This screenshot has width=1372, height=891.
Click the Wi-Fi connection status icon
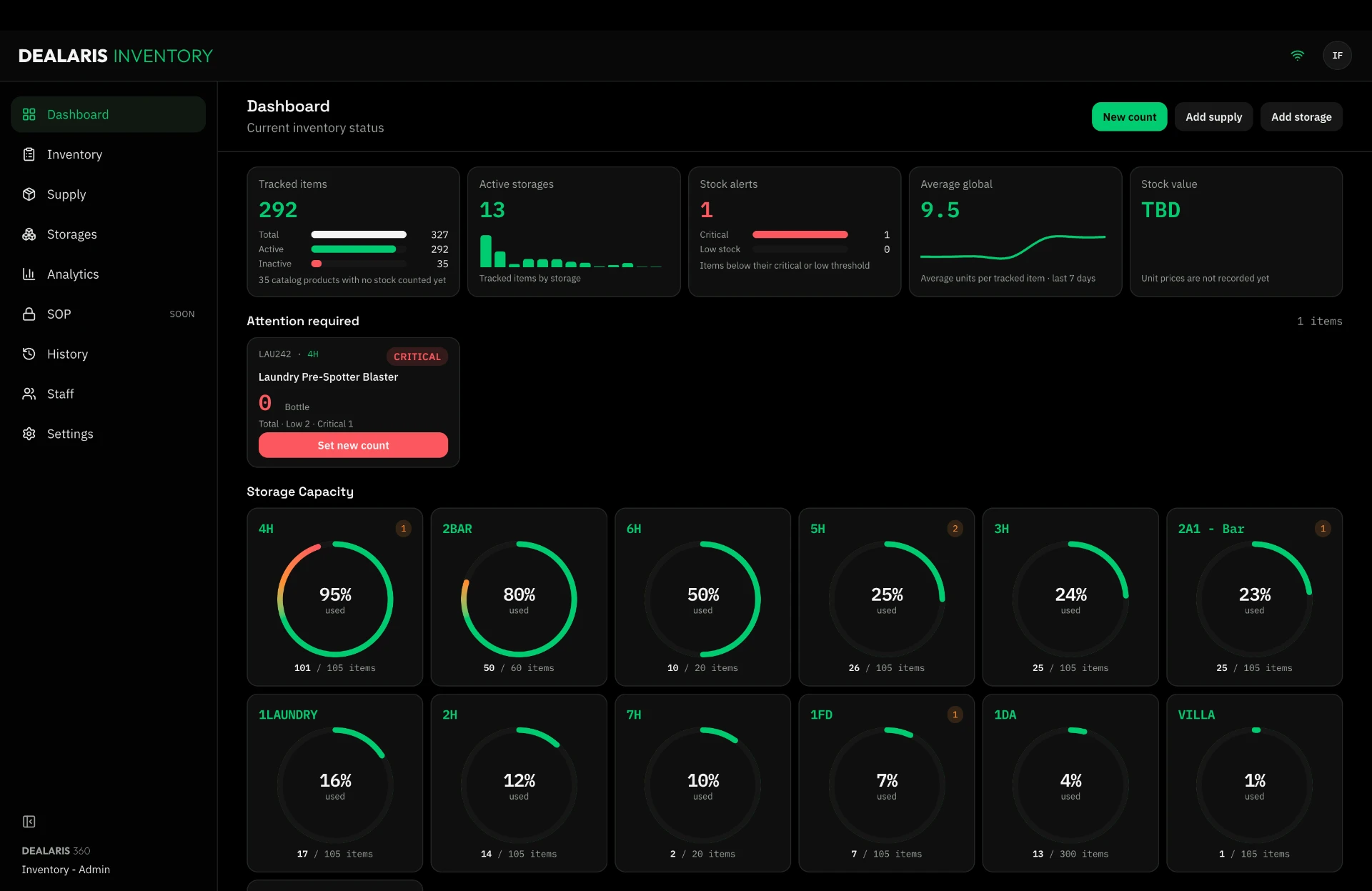click(x=1298, y=55)
